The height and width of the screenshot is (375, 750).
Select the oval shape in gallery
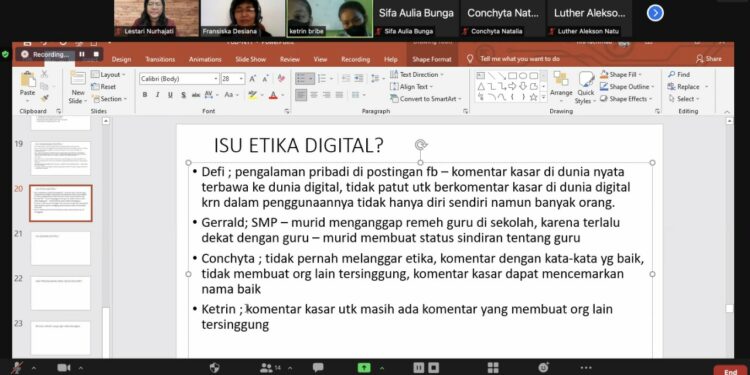pyautogui.click(x=523, y=76)
